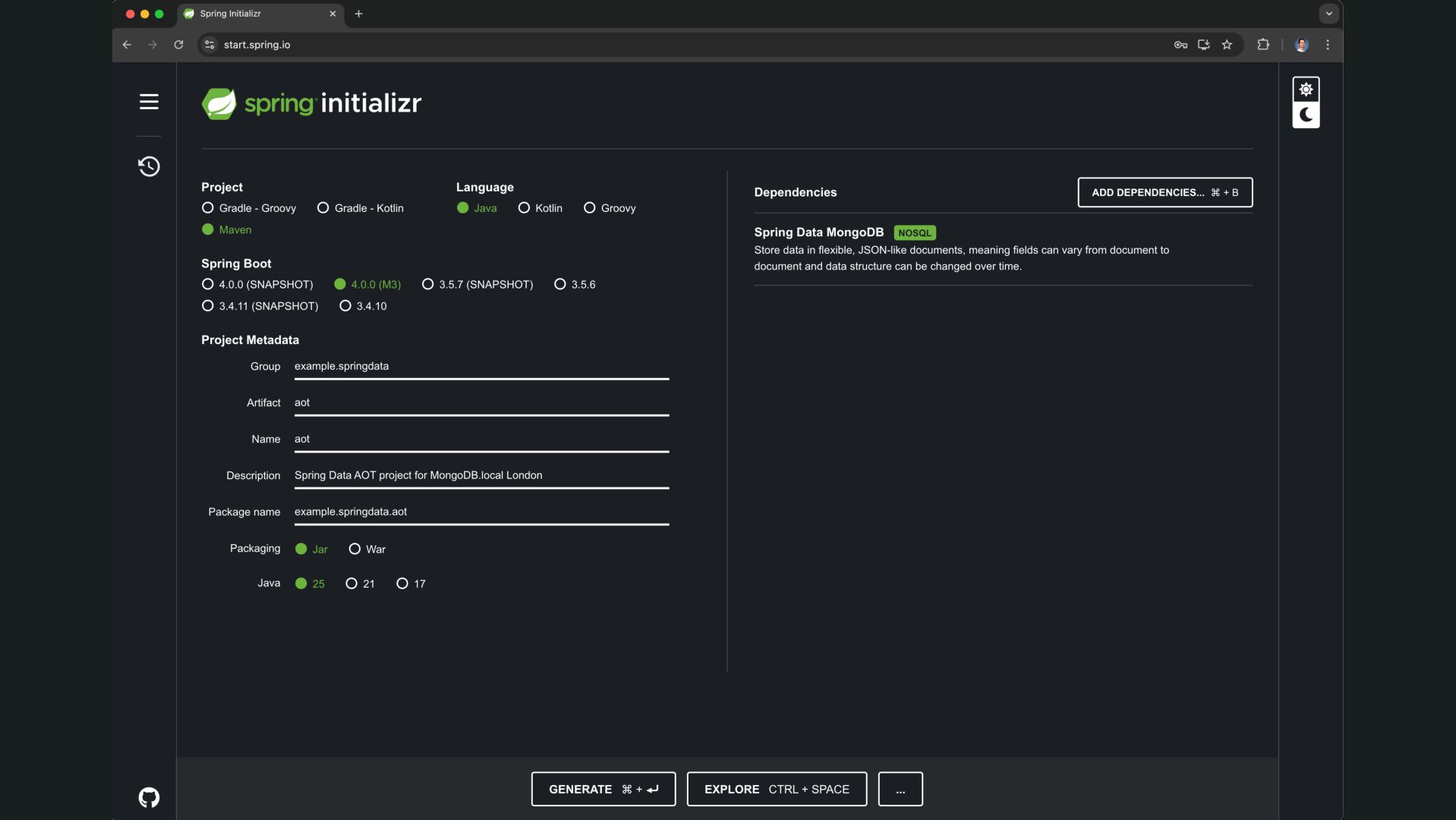The image size is (1456, 820).
Task: Expand the browser tab search dropdown
Action: (x=1328, y=14)
